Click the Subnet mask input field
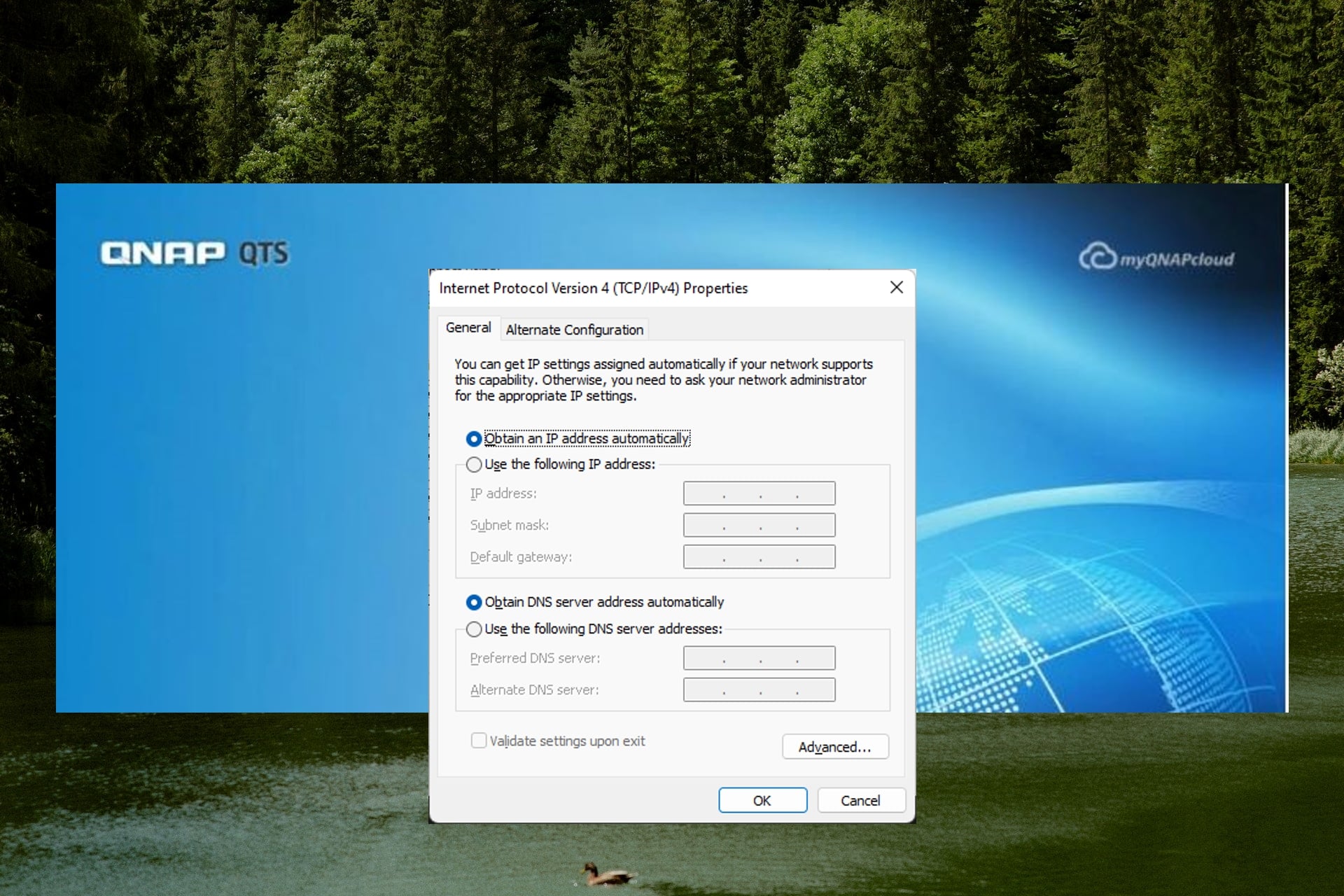Viewport: 1344px width, 896px height. [x=759, y=525]
